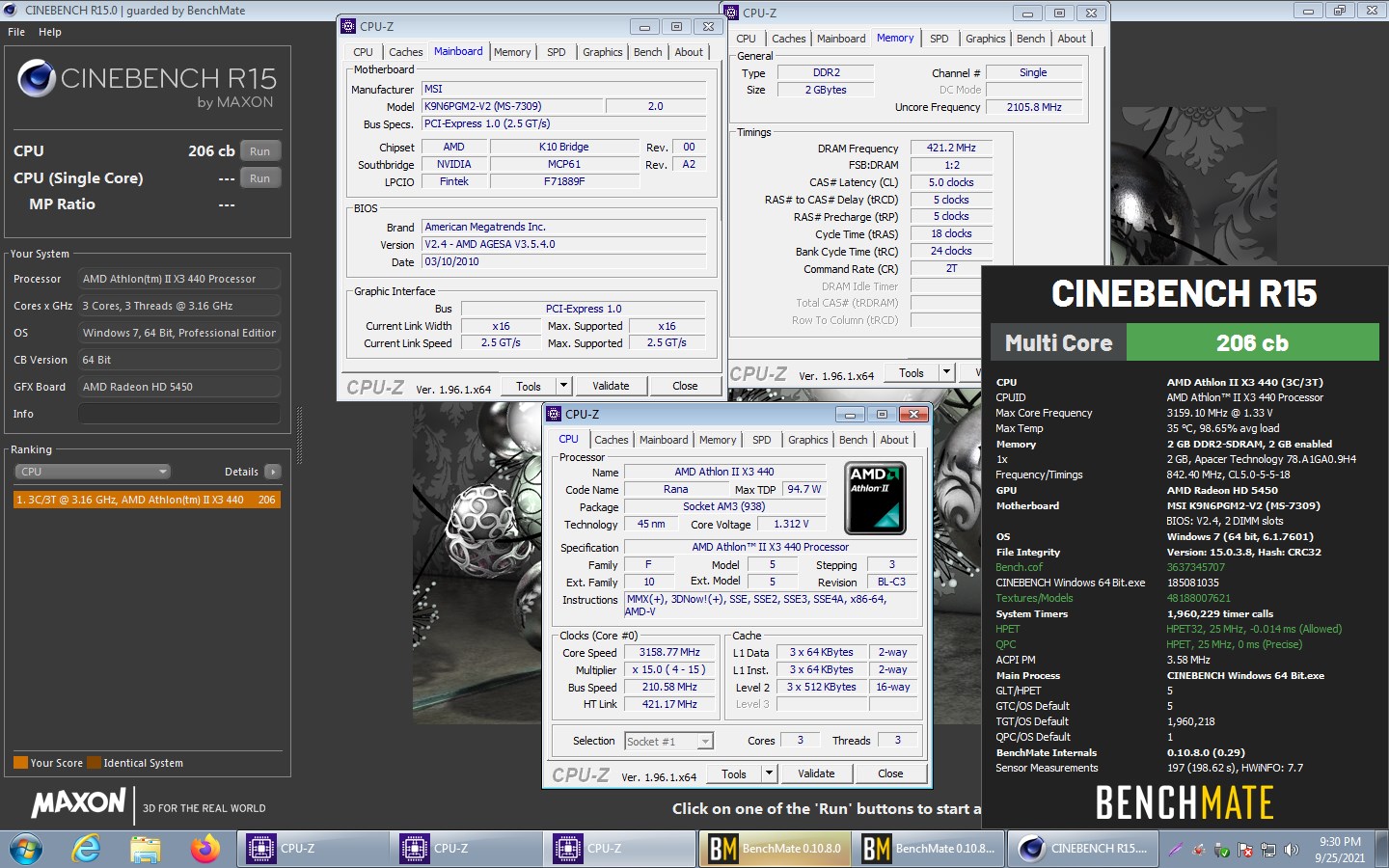Click the motherboard model K9N6PGM2-V2 (MS-7309) field

coord(513,106)
